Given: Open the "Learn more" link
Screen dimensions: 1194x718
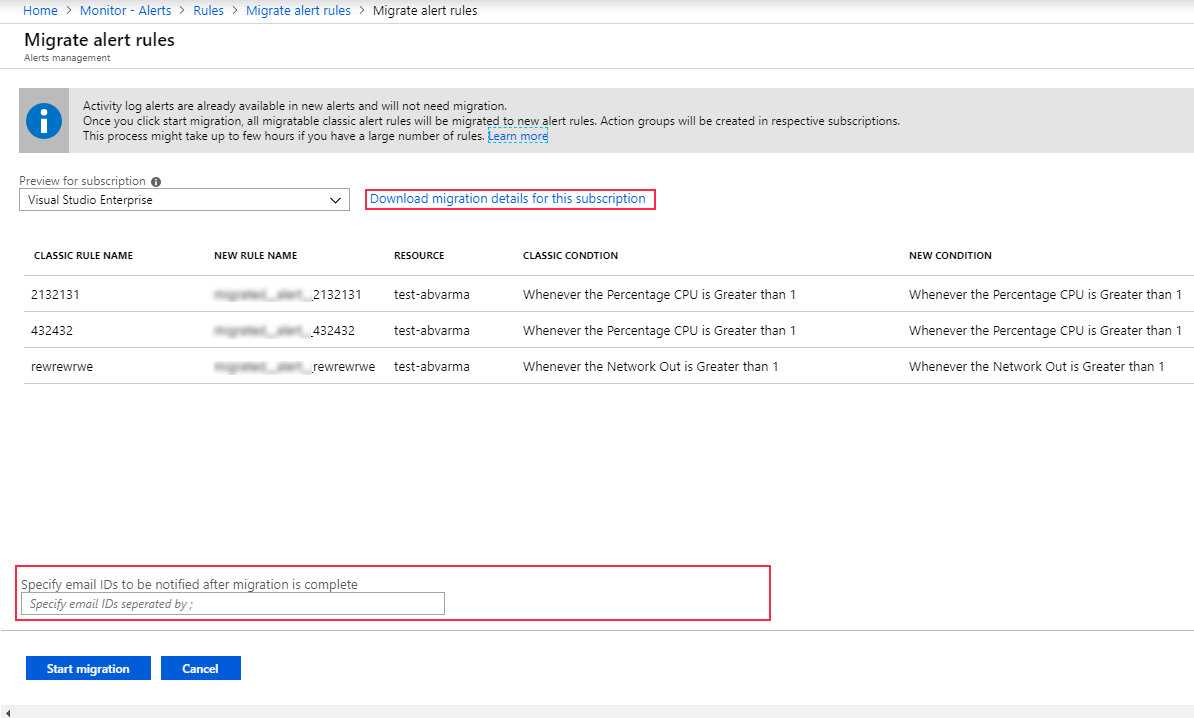Looking at the screenshot, I should (517, 136).
